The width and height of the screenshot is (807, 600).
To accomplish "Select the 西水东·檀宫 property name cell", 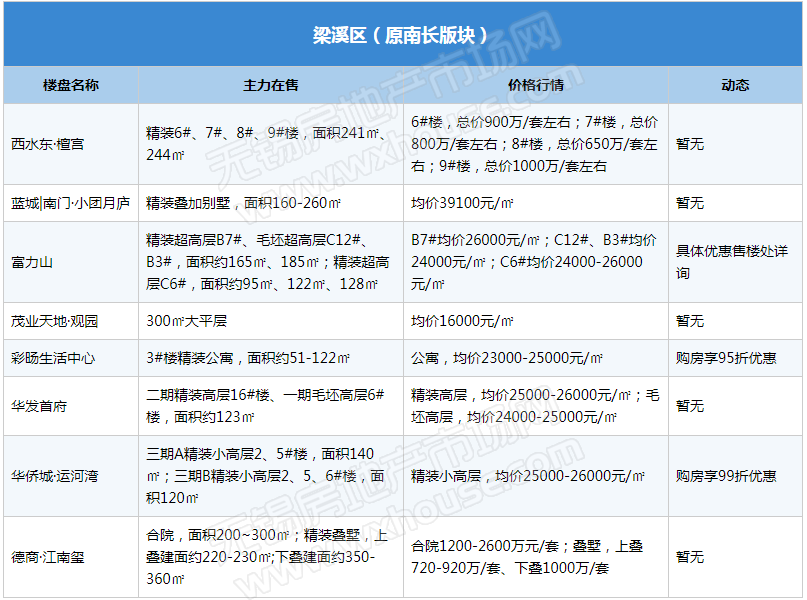I will 48,145.
